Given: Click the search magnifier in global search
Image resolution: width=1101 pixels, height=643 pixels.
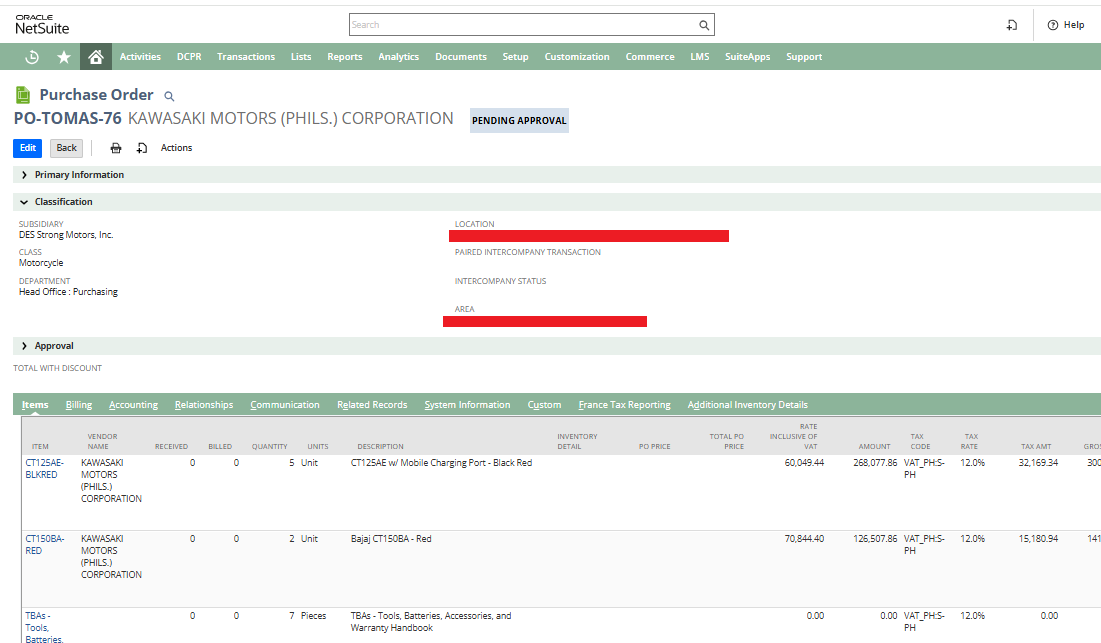Looking at the screenshot, I should [x=704, y=25].
